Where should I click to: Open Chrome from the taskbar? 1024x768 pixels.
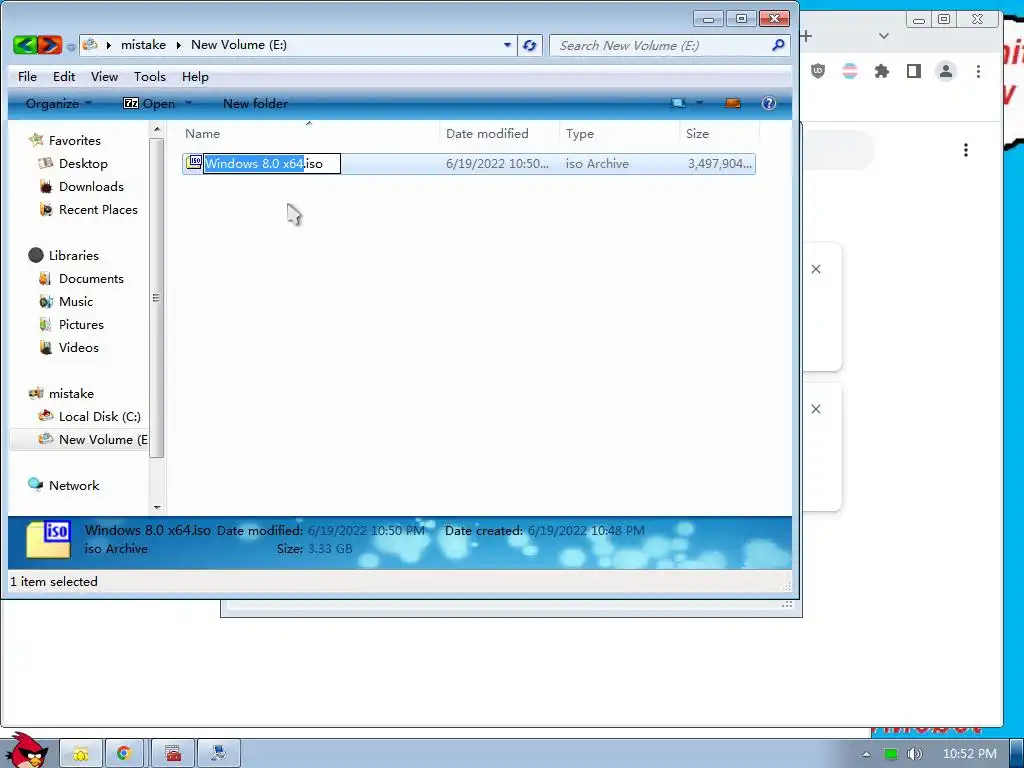123,754
